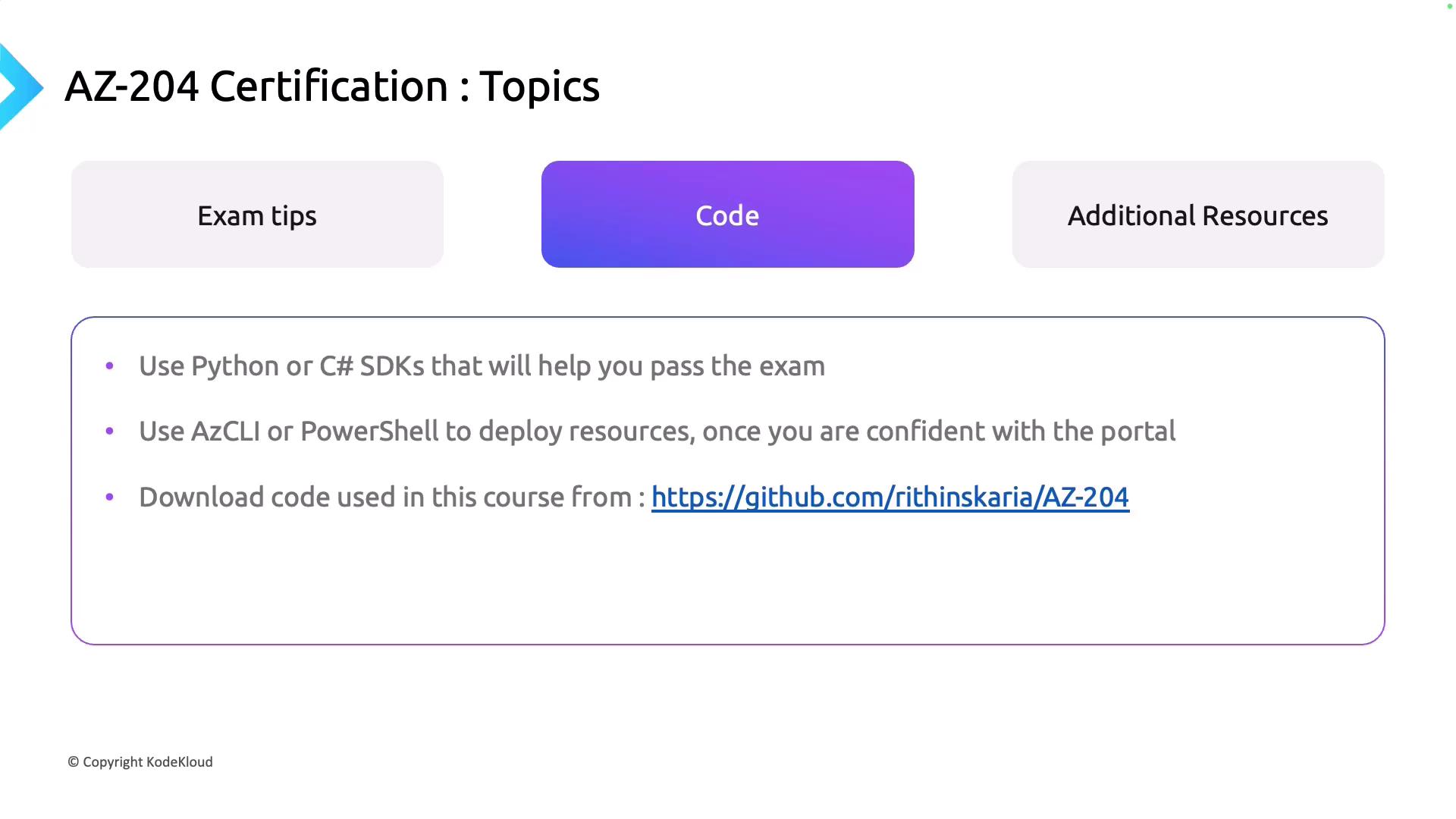
Task: Click the word "Certification" in the title
Action: (x=329, y=86)
